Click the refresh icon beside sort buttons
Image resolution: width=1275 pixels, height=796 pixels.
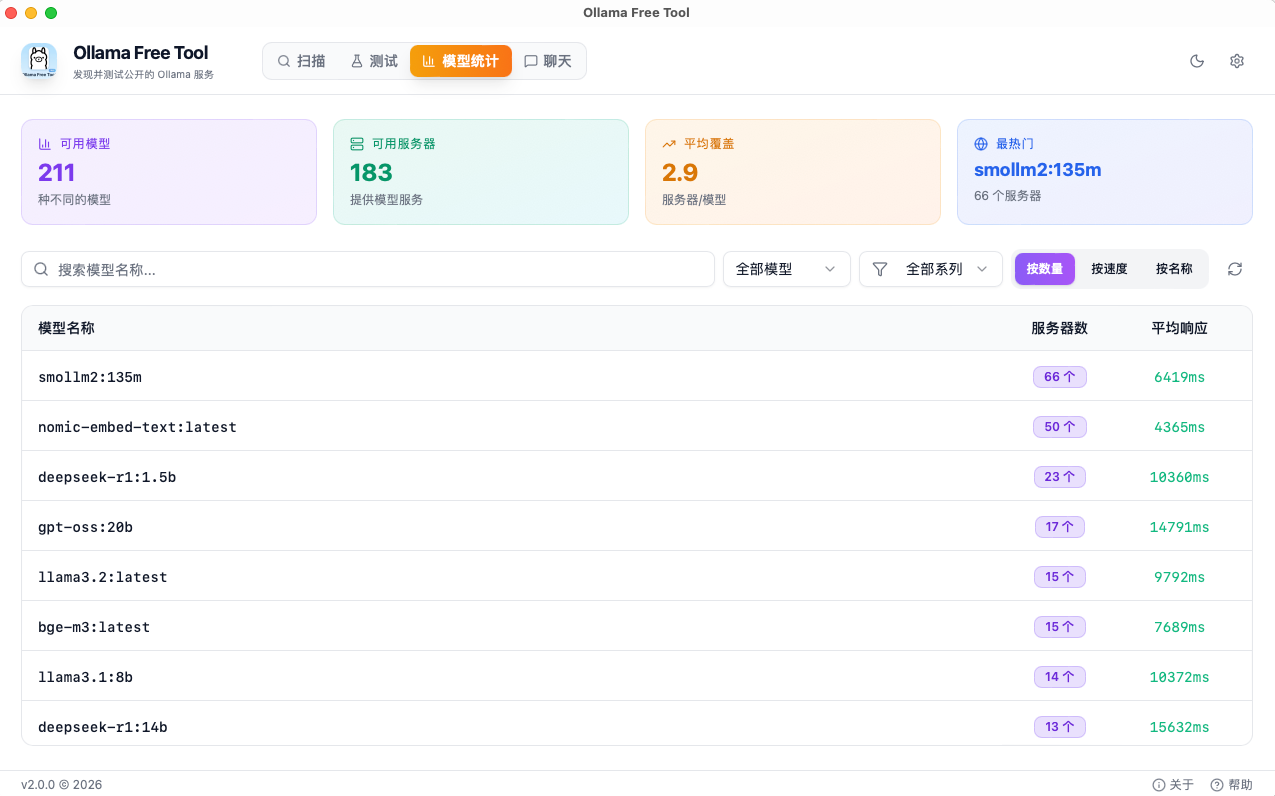pos(1235,269)
